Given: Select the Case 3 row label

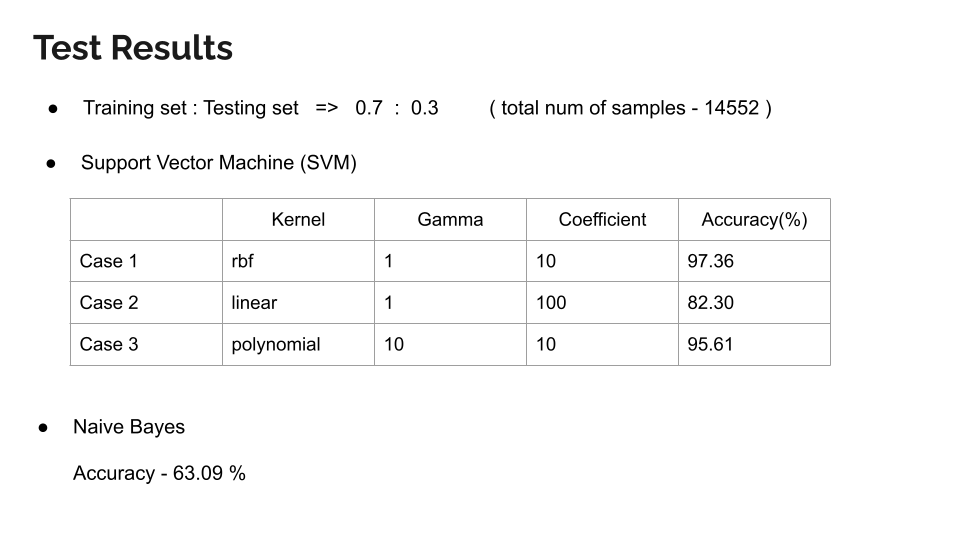Looking at the screenshot, I should 146,344.
